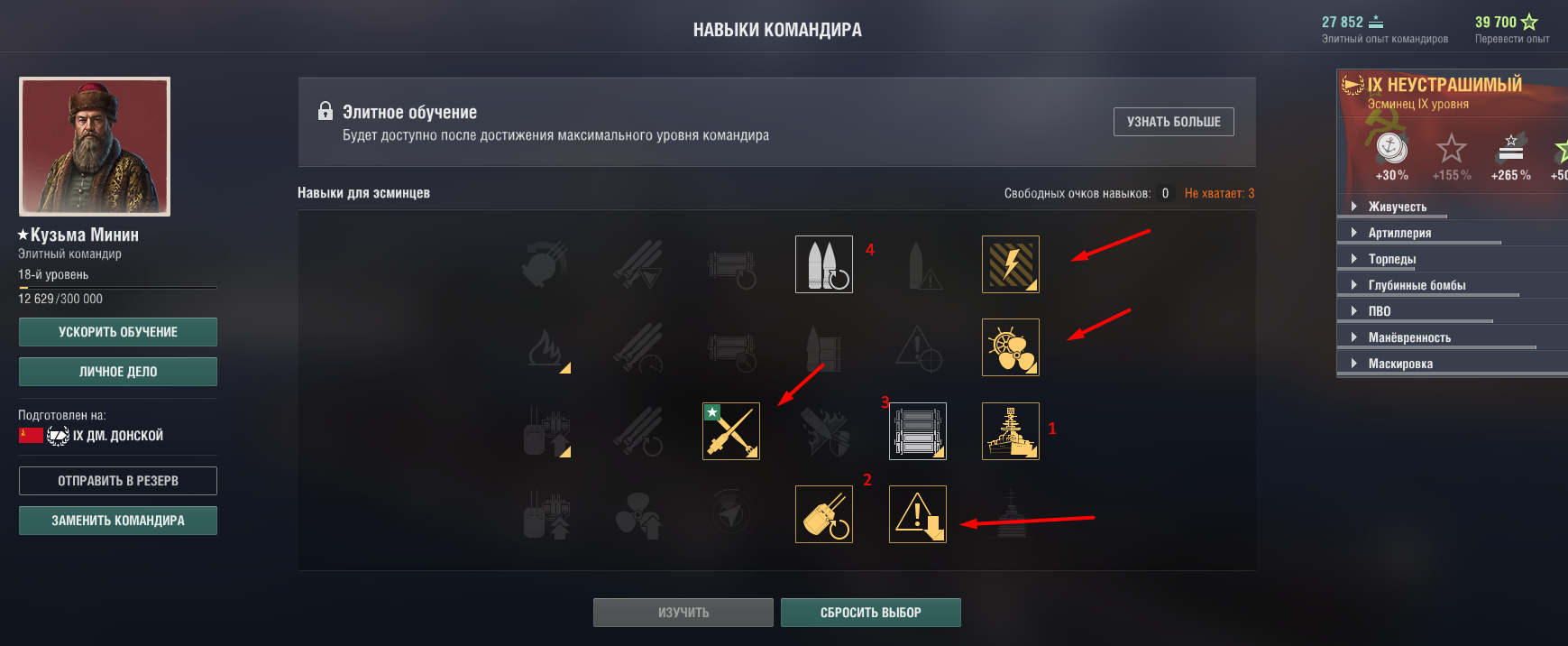Toggle the dimmed propeller with up-arrow skill
The image size is (1568, 646).
point(638,514)
